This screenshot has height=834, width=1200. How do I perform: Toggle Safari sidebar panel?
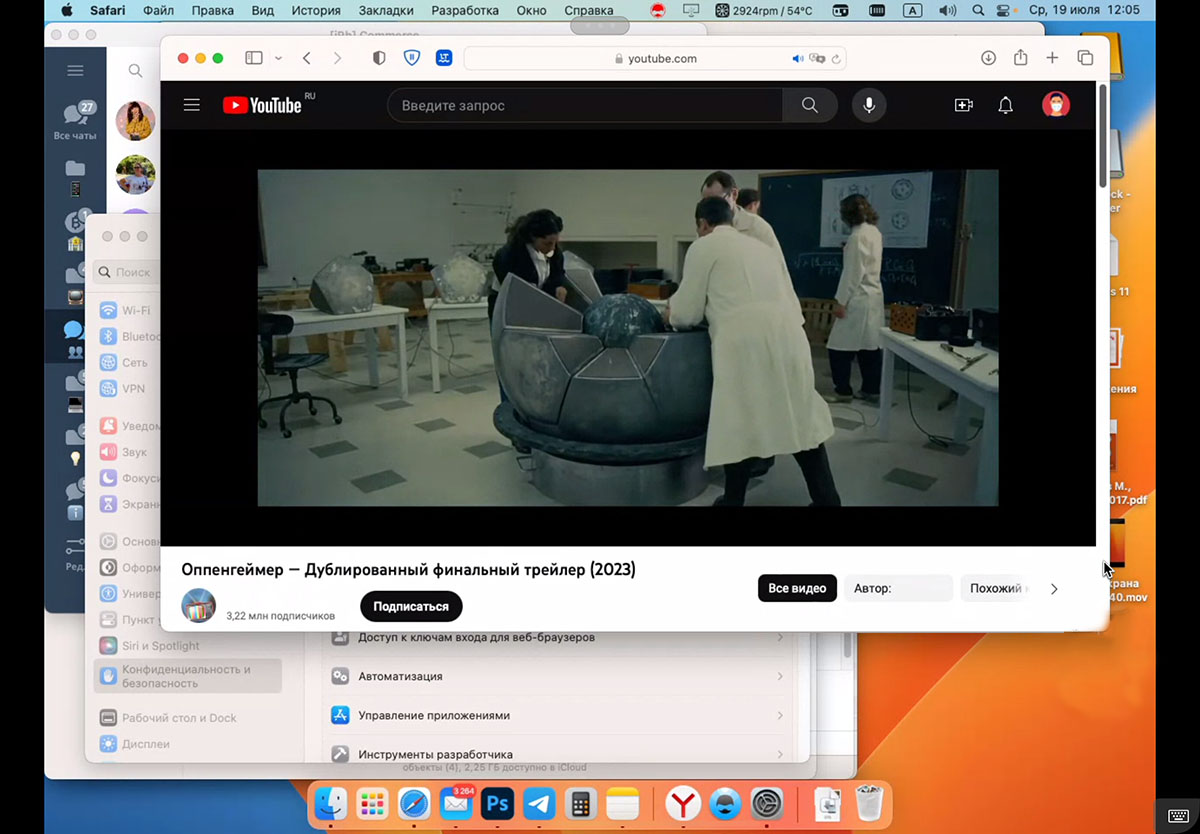[254, 58]
